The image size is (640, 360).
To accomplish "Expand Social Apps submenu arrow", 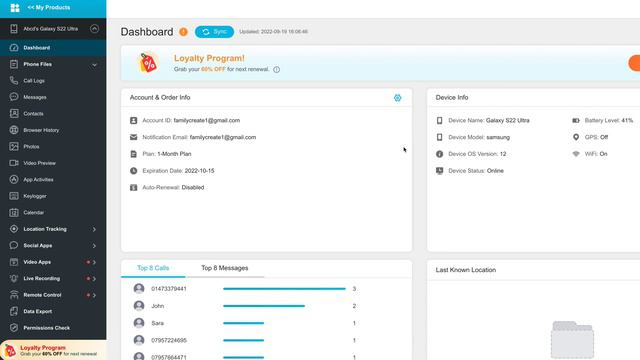I will (x=94, y=246).
